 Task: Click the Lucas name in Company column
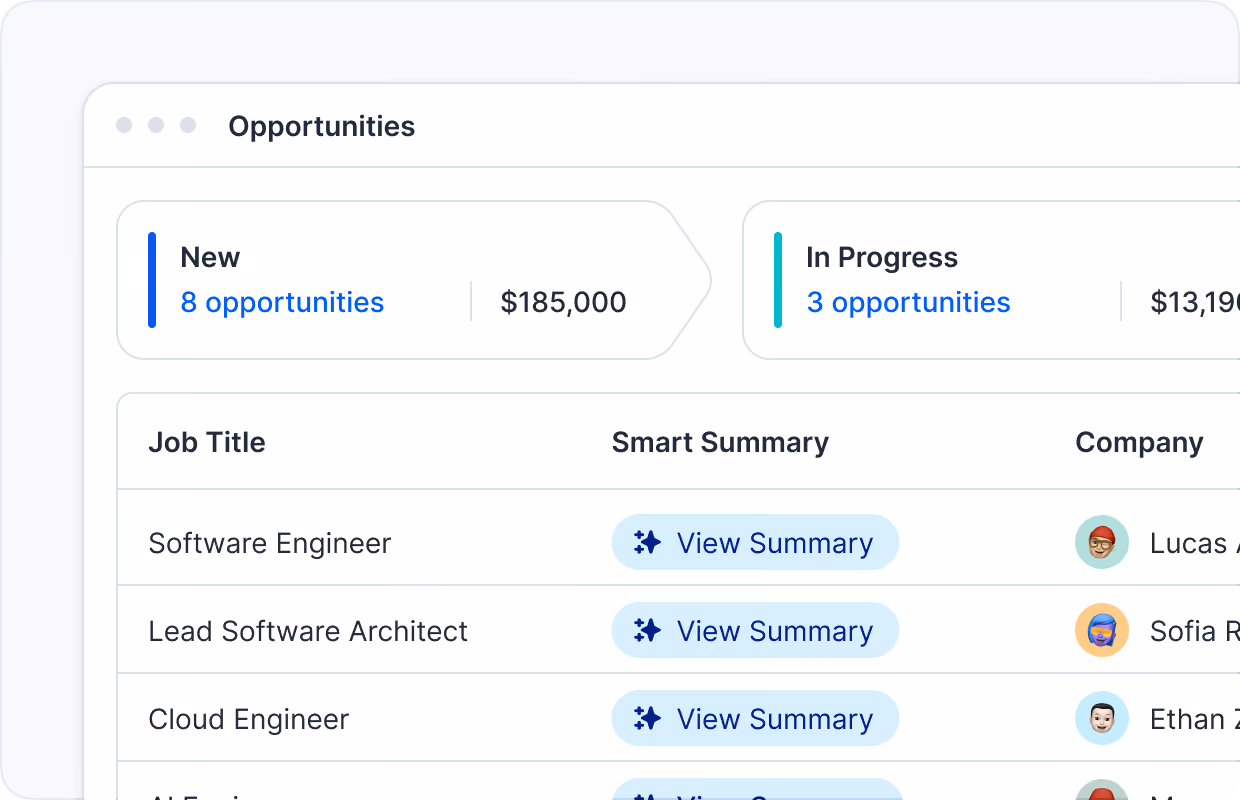pyautogui.click(x=1195, y=543)
